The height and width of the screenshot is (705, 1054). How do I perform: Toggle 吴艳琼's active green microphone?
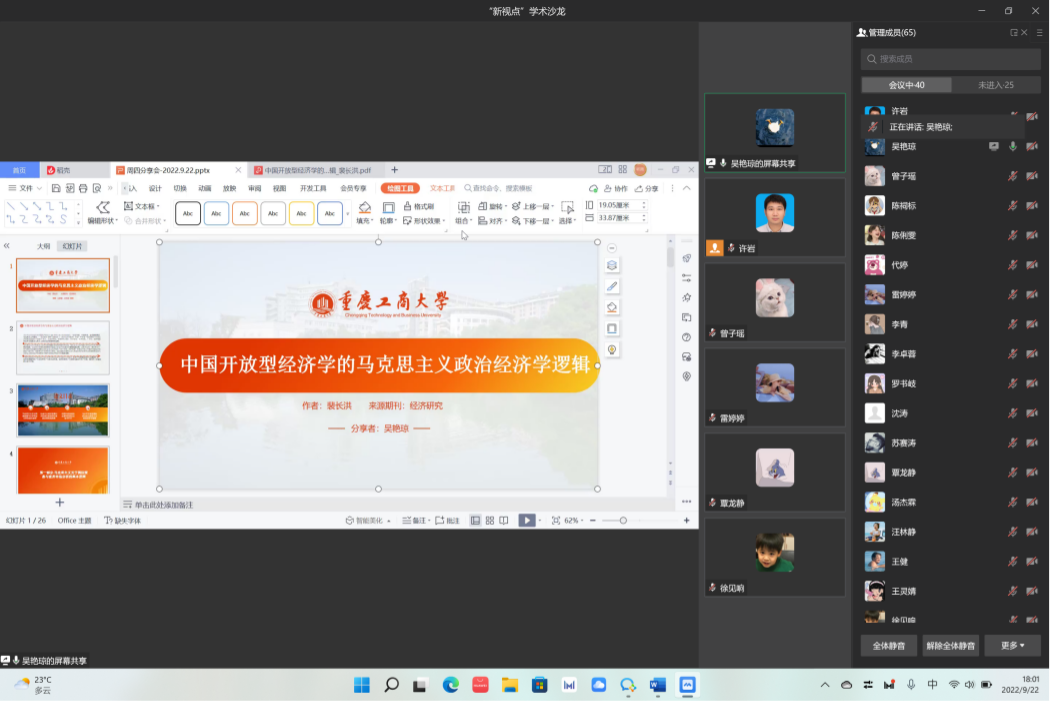(x=1012, y=147)
